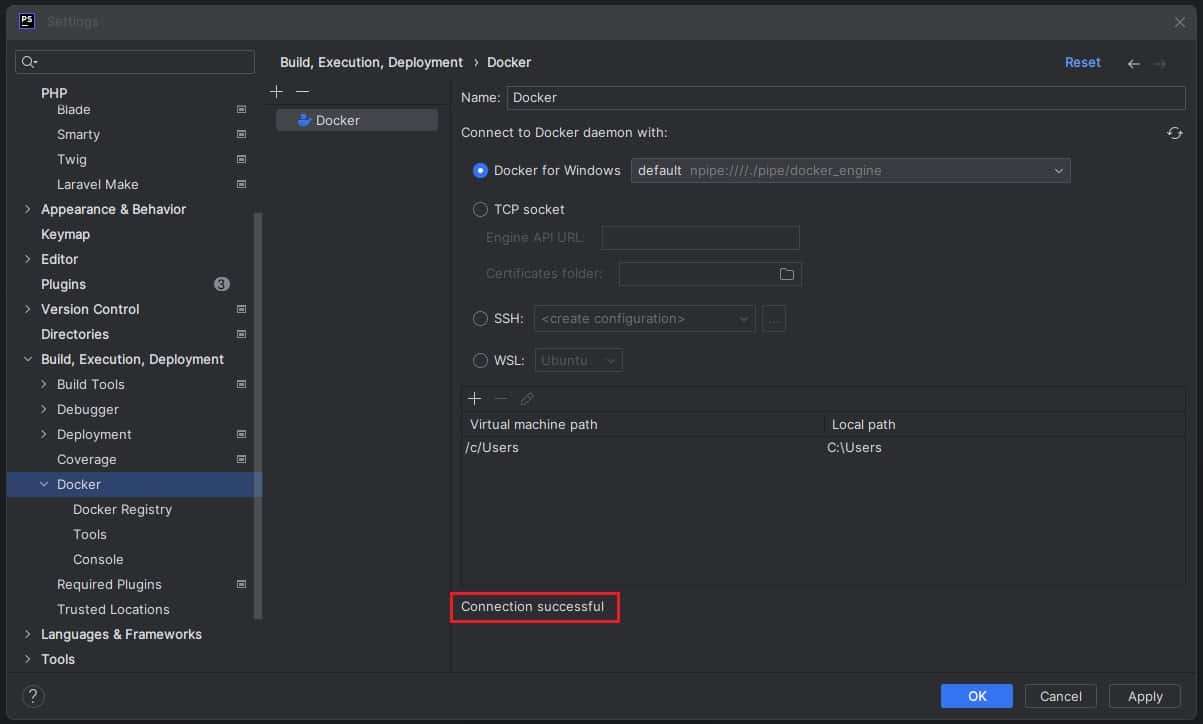The image size is (1203, 724).
Task: Select Docker for Windows radio button
Action: (480, 171)
